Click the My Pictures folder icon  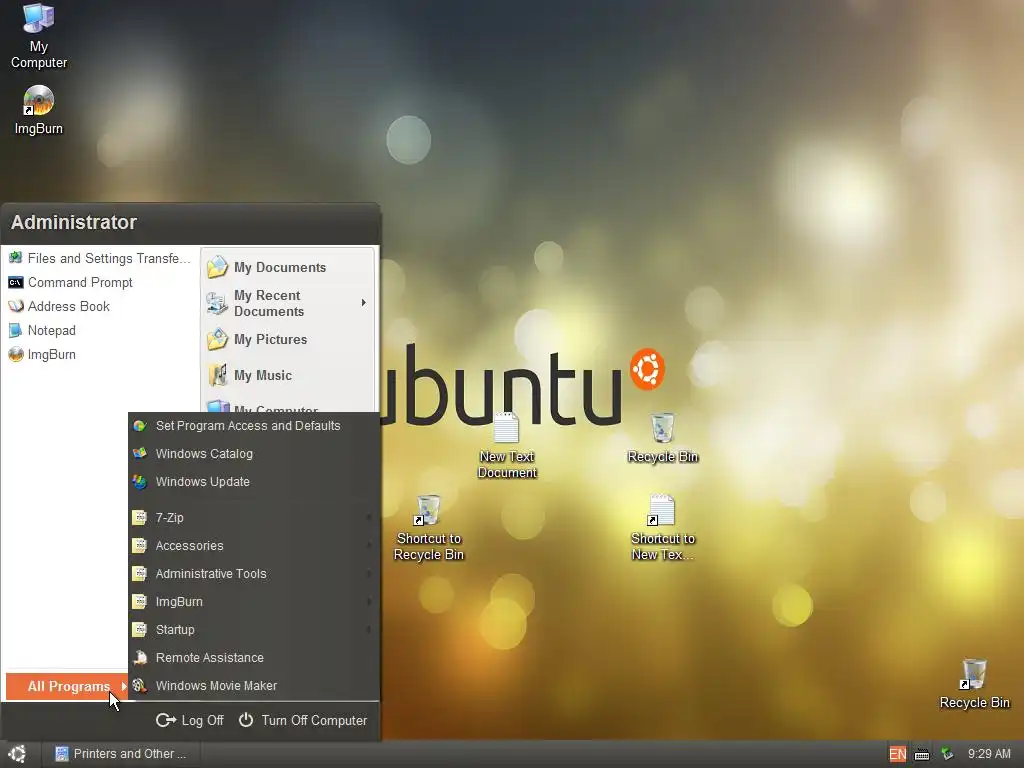tap(217, 339)
